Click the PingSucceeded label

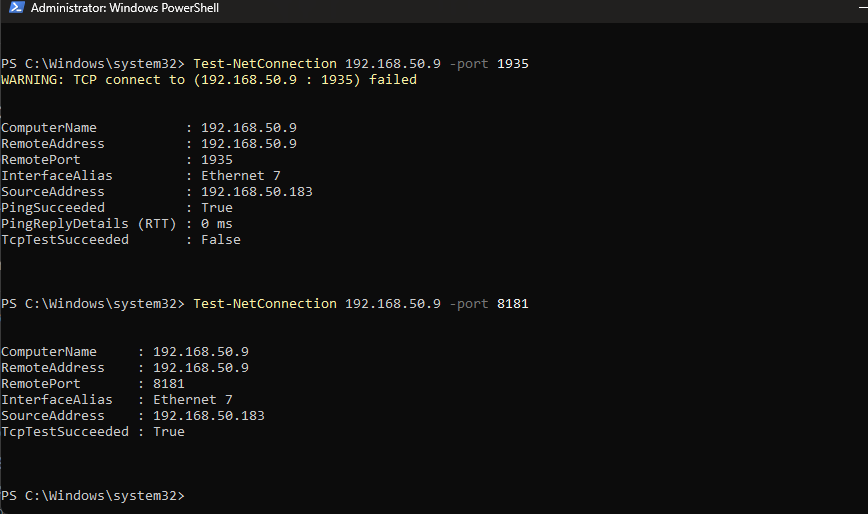(53, 208)
